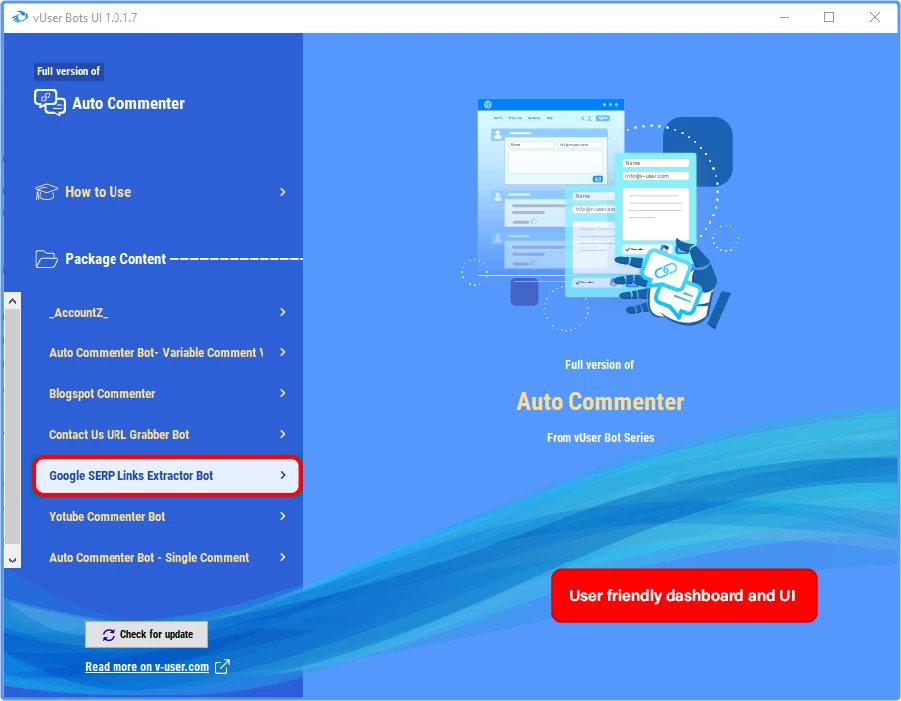Click the graduation cap How to Use icon
This screenshot has width=901, height=701.
point(46,192)
